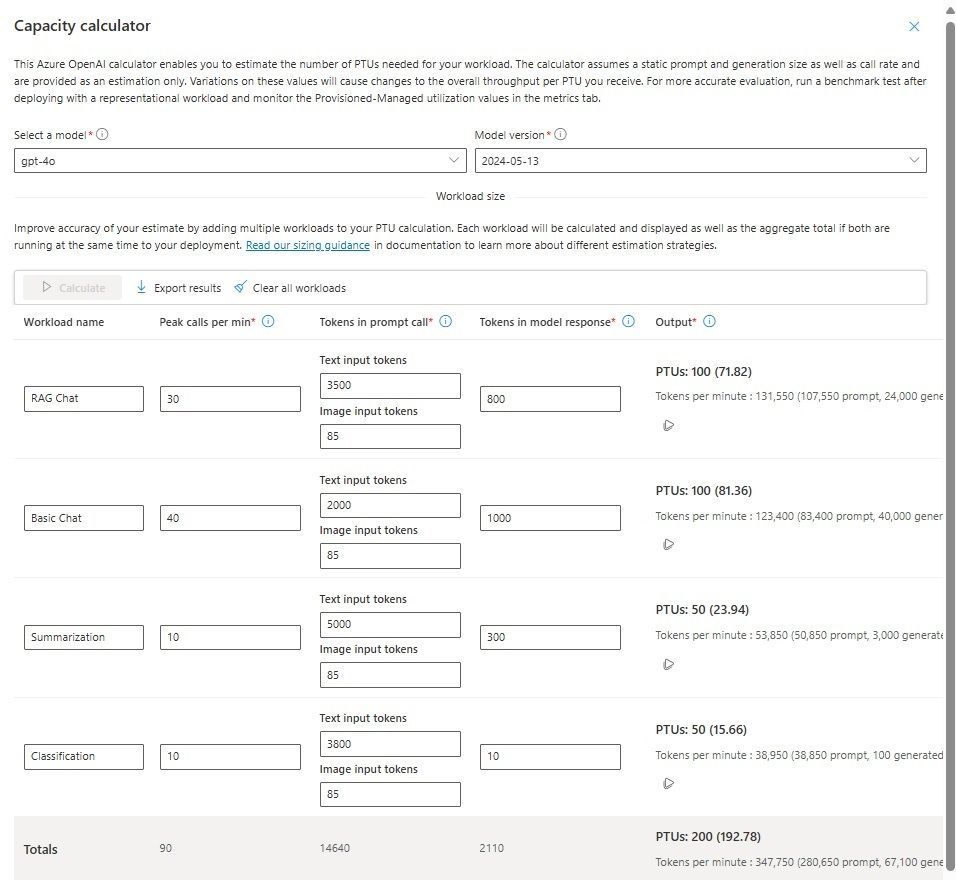Click the info icon beside Select a model
This screenshot has width=956, height=880.
[x=102, y=135]
